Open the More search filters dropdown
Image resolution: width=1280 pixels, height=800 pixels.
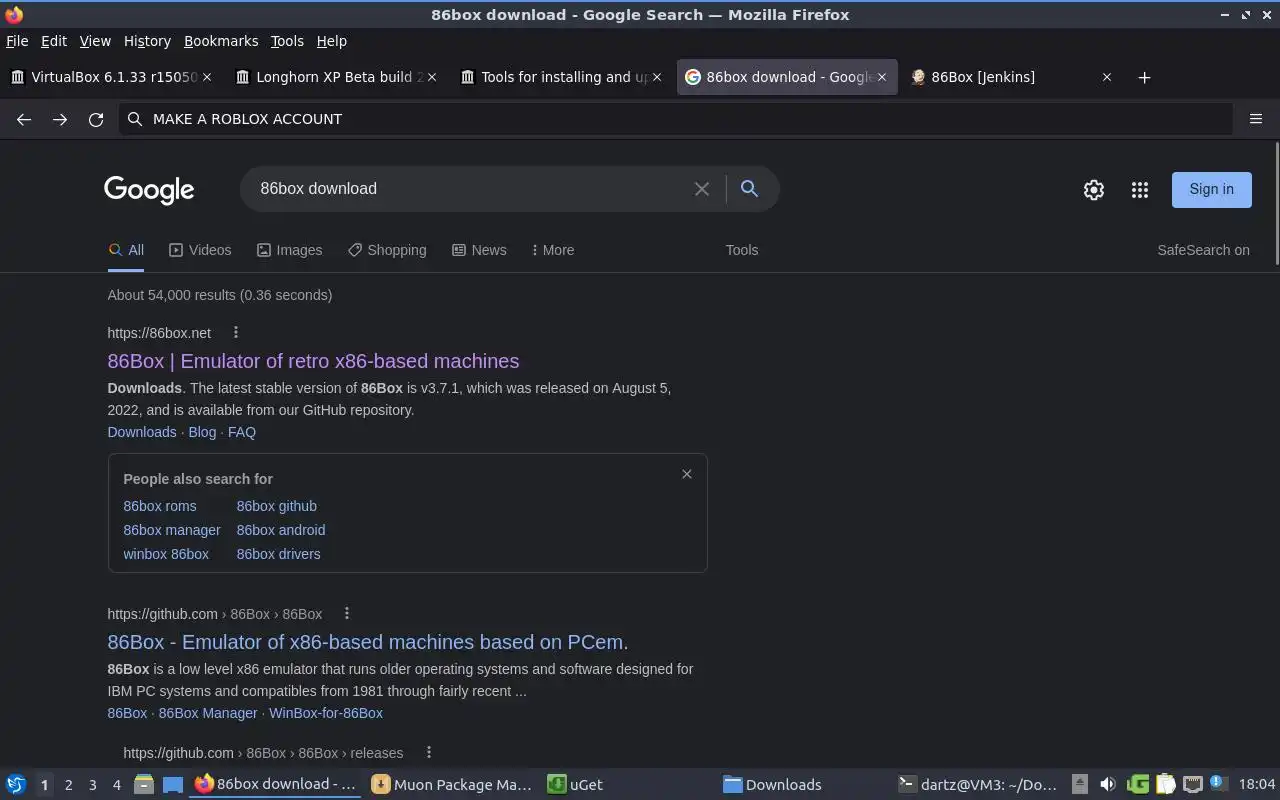pos(552,250)
